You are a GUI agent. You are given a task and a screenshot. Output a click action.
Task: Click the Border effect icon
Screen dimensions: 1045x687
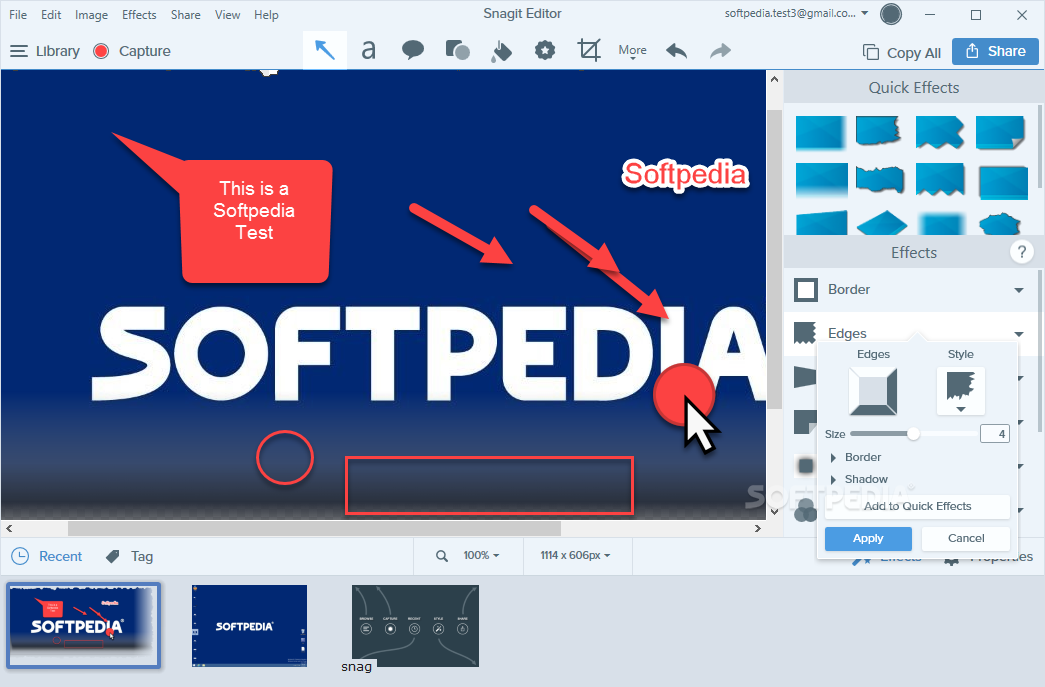tap(806, 290)
